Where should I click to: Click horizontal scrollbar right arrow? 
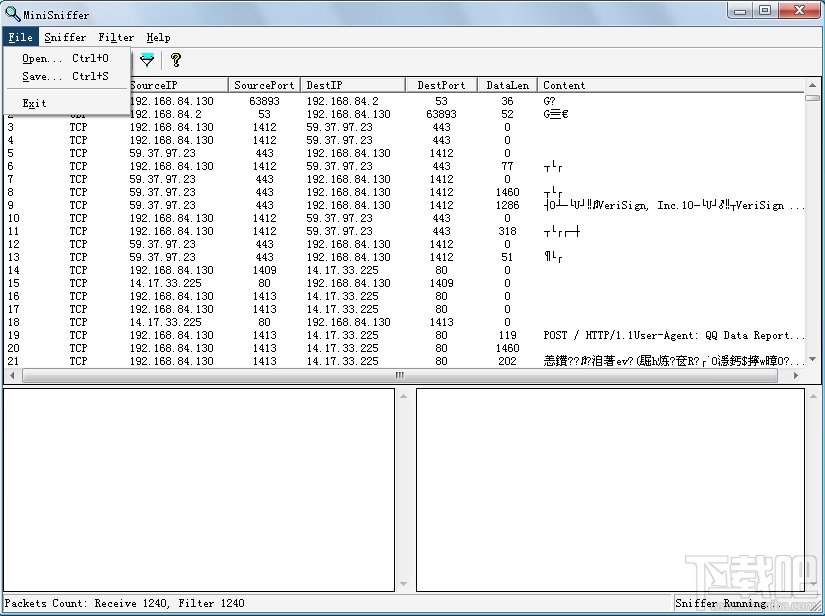point(796,376)
